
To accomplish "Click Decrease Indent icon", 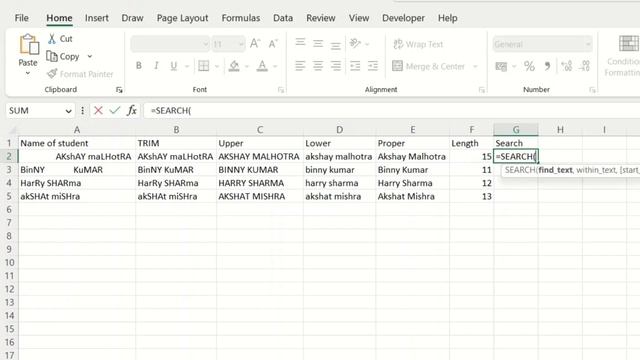I will 355,66.
